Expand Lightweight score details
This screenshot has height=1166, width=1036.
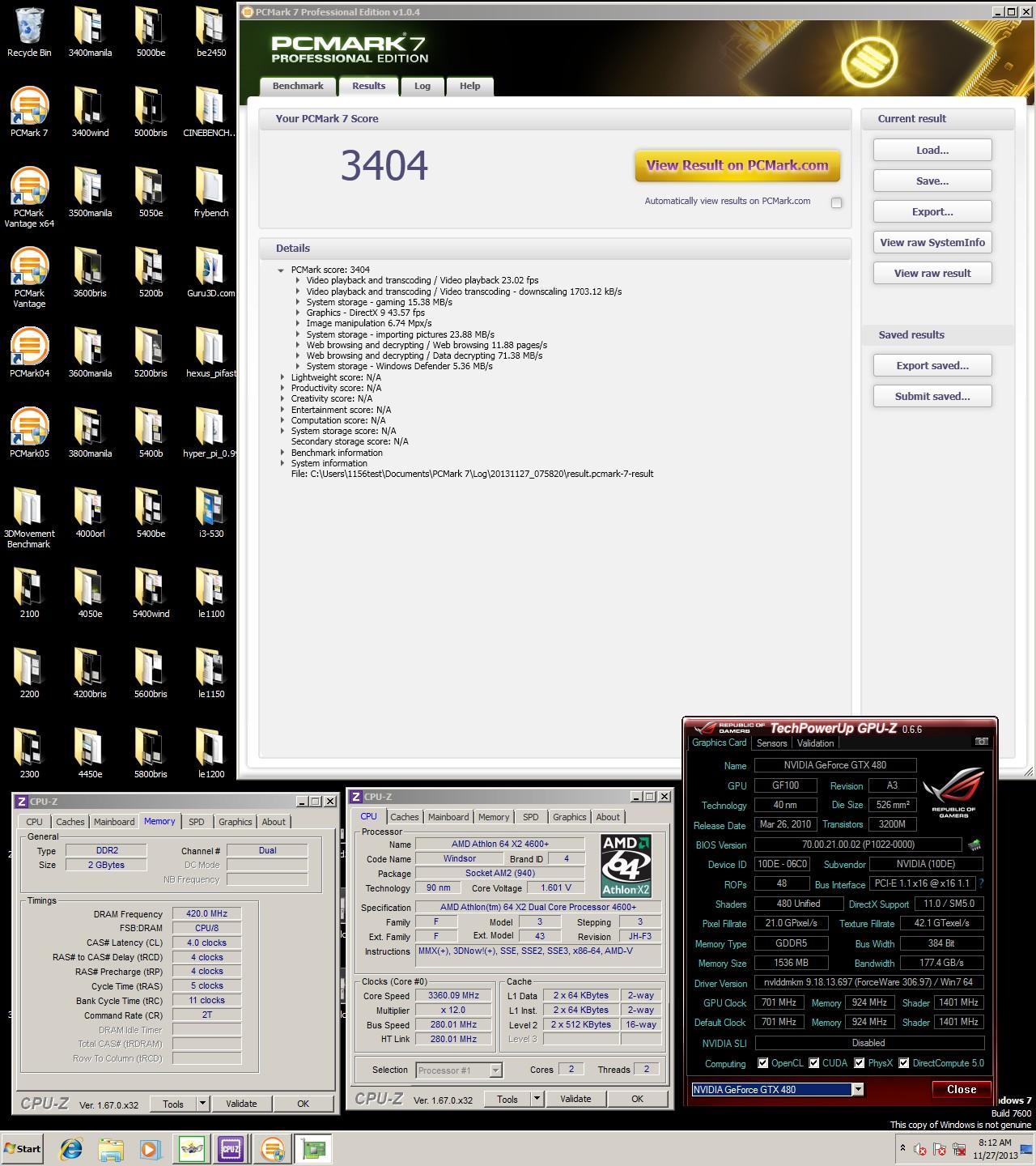[x=282, y=377]
